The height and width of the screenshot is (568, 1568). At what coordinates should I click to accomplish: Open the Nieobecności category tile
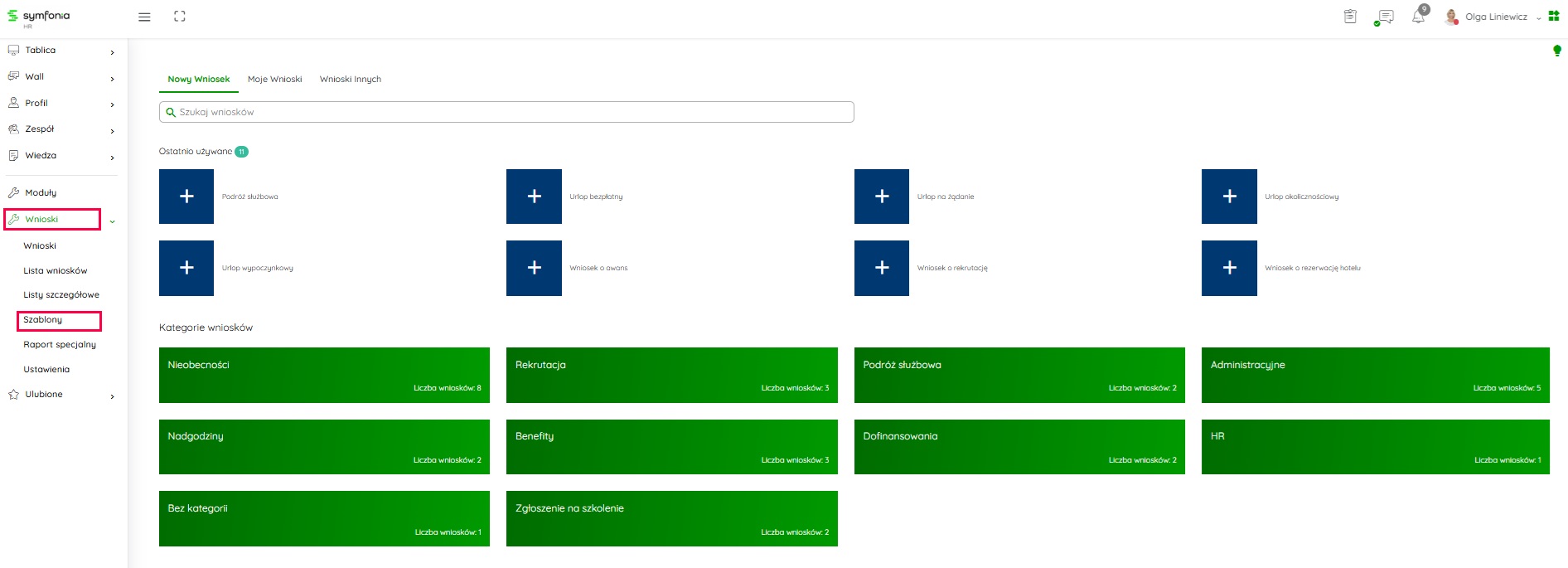pyautogui.click(x=324, y=375)
